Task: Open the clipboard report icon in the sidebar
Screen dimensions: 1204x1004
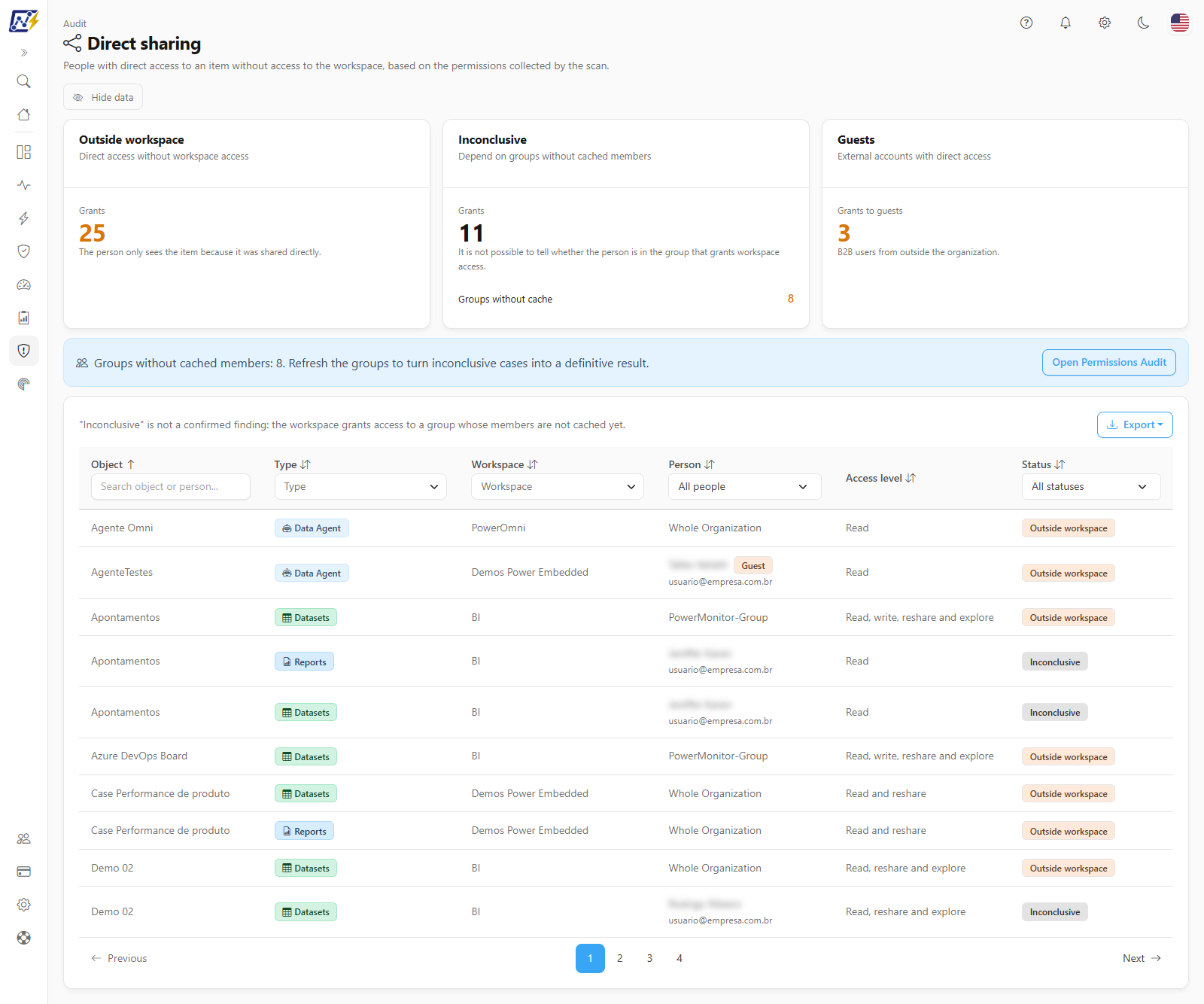Action: coord(24,318)
